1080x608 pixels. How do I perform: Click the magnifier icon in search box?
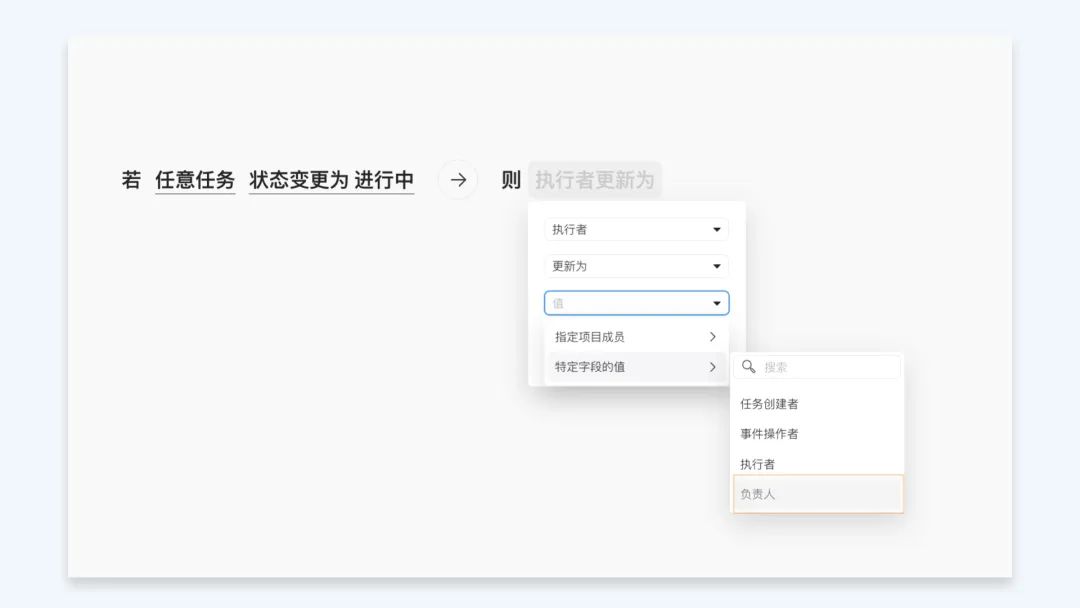(748, 367)
